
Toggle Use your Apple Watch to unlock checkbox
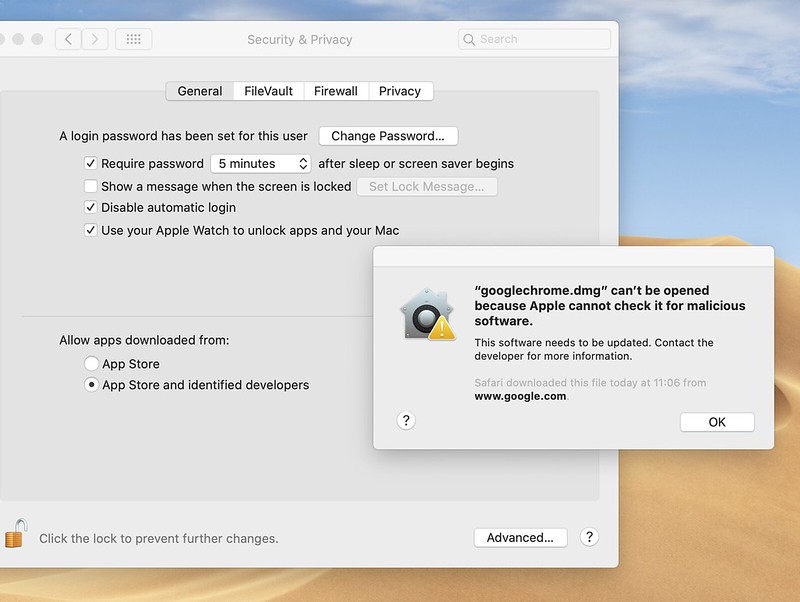[90, 230]
